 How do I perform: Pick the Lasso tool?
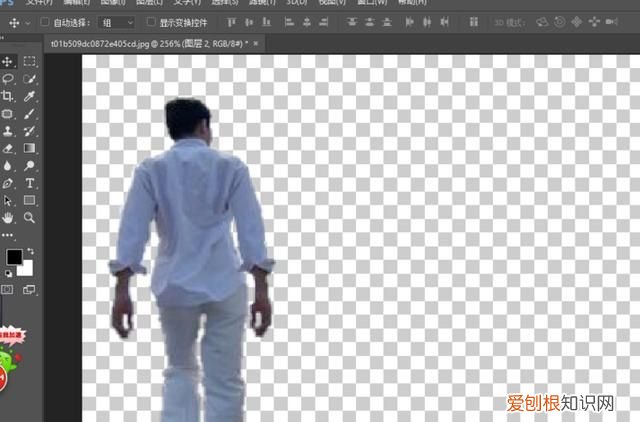(8, 79)
